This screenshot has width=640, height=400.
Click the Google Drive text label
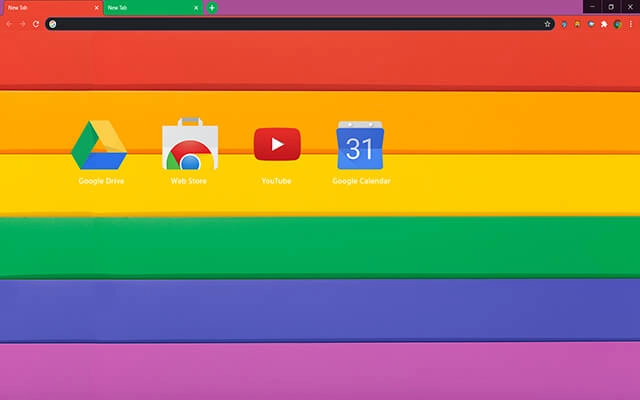pos(101,181)
